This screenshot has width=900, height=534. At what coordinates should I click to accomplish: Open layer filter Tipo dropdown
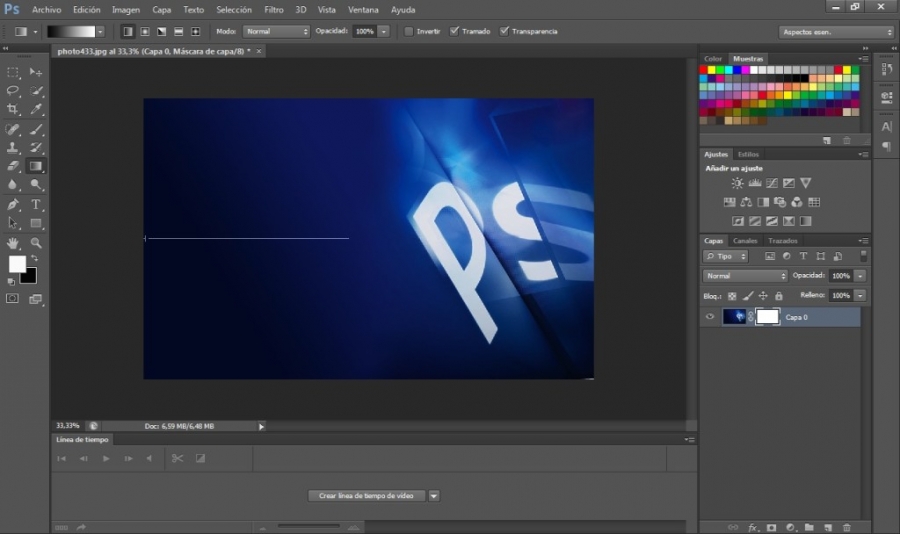coord(726,256)
